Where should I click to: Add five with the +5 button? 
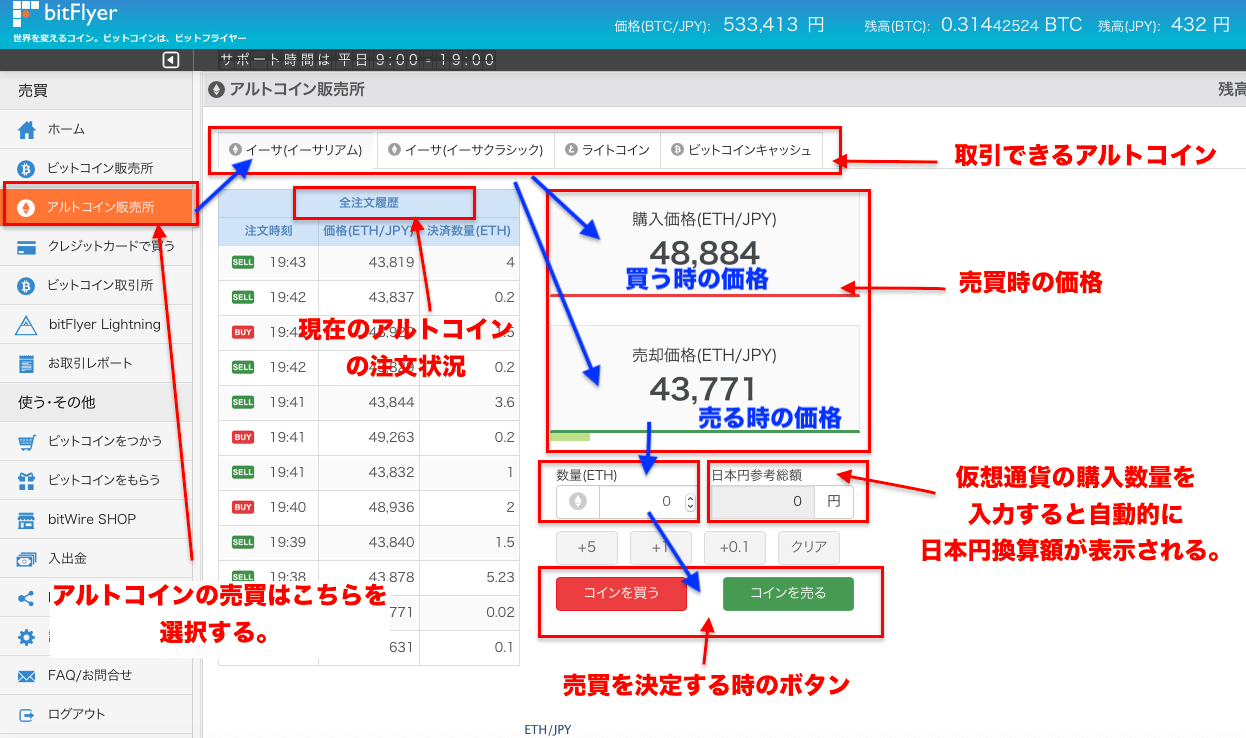pyautogui.click(x=586, y=548)
